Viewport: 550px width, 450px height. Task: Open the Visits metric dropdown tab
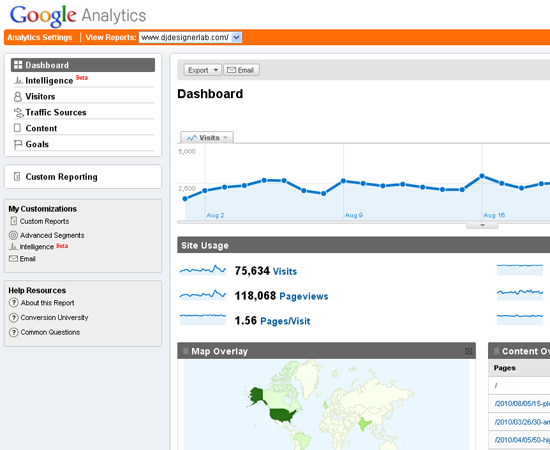pyautogui.click(x=207, y=137)
